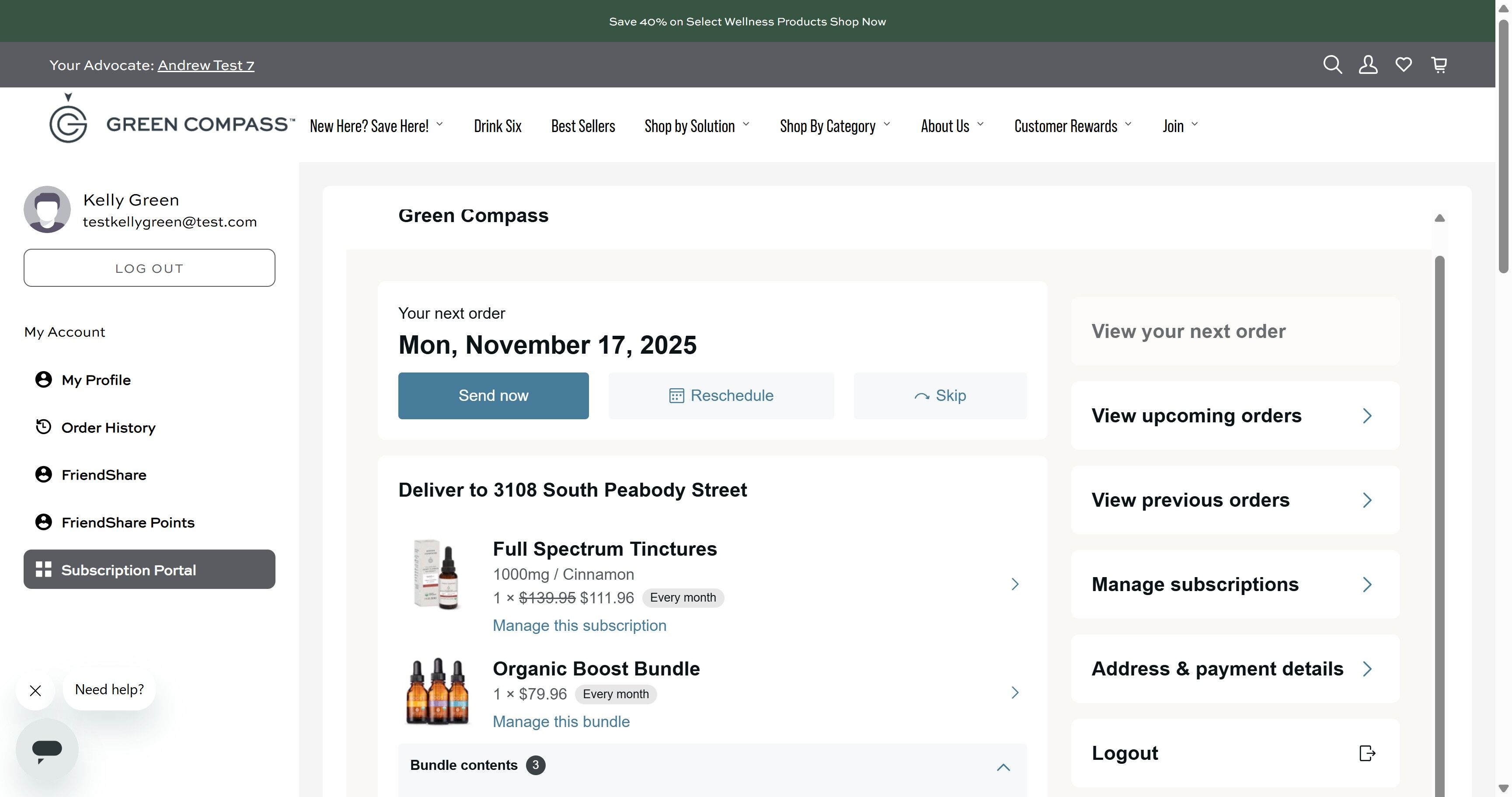Click the Send now button

pyautogui.click(x=493, y=396)
